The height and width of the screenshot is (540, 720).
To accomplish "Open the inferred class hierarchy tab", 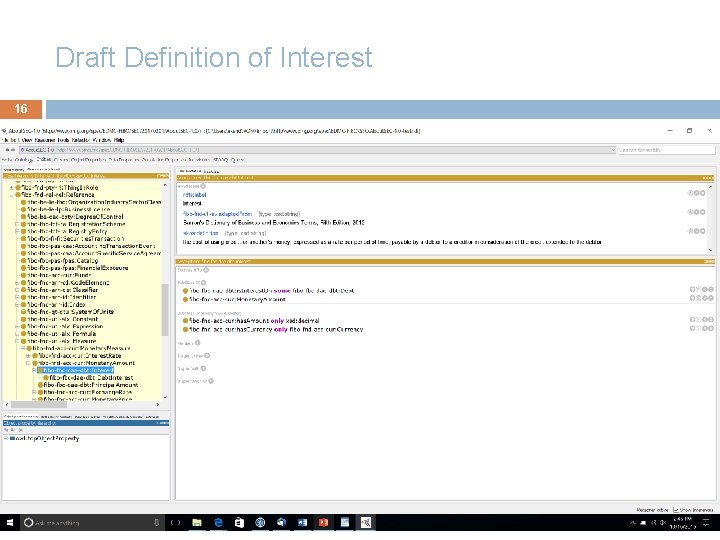I will [43, 170].
